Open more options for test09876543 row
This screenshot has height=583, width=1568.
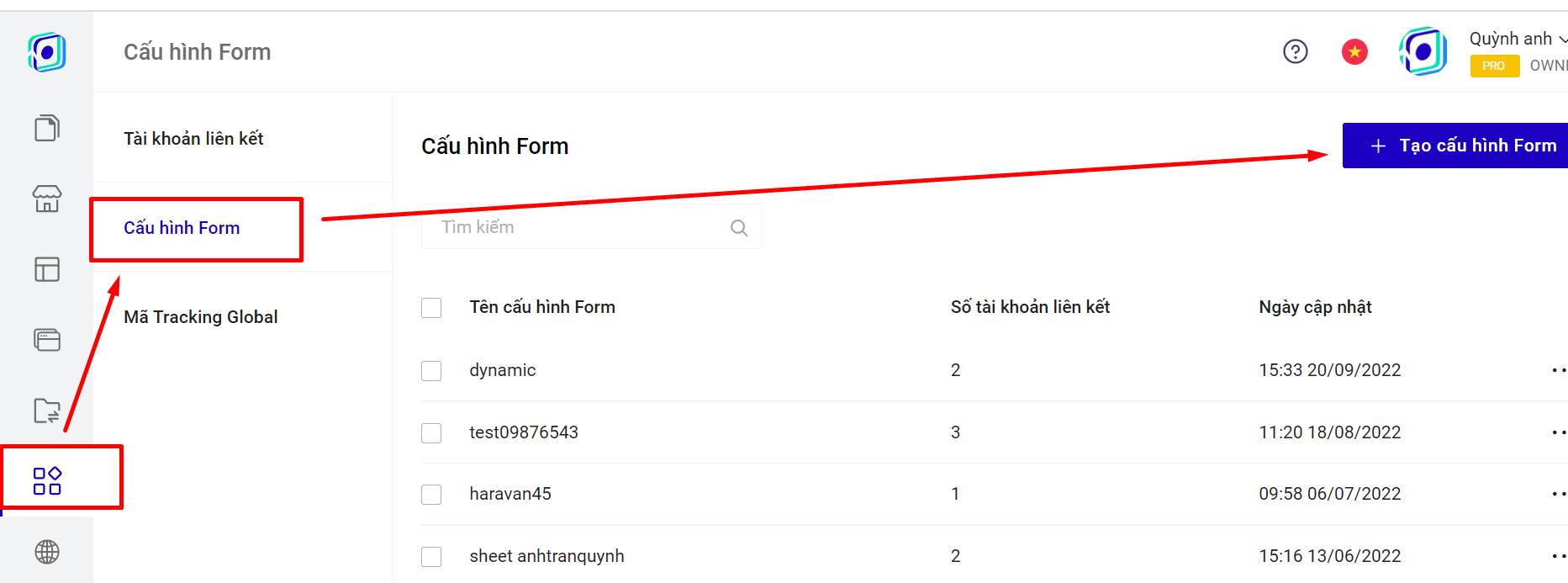[1558, 432]
